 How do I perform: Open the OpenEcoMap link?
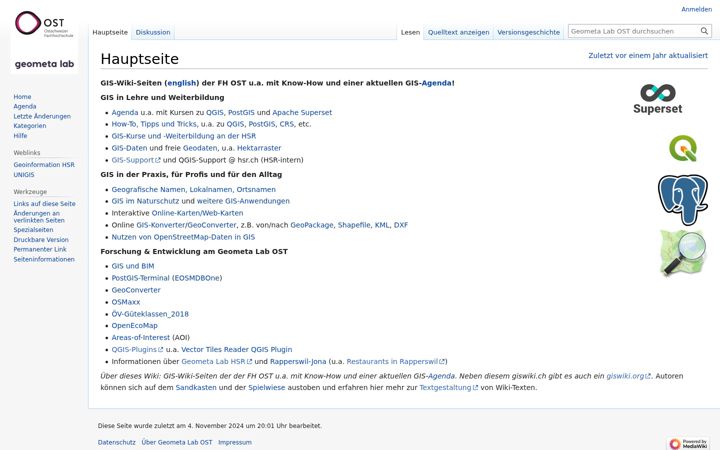pos(135,326)
